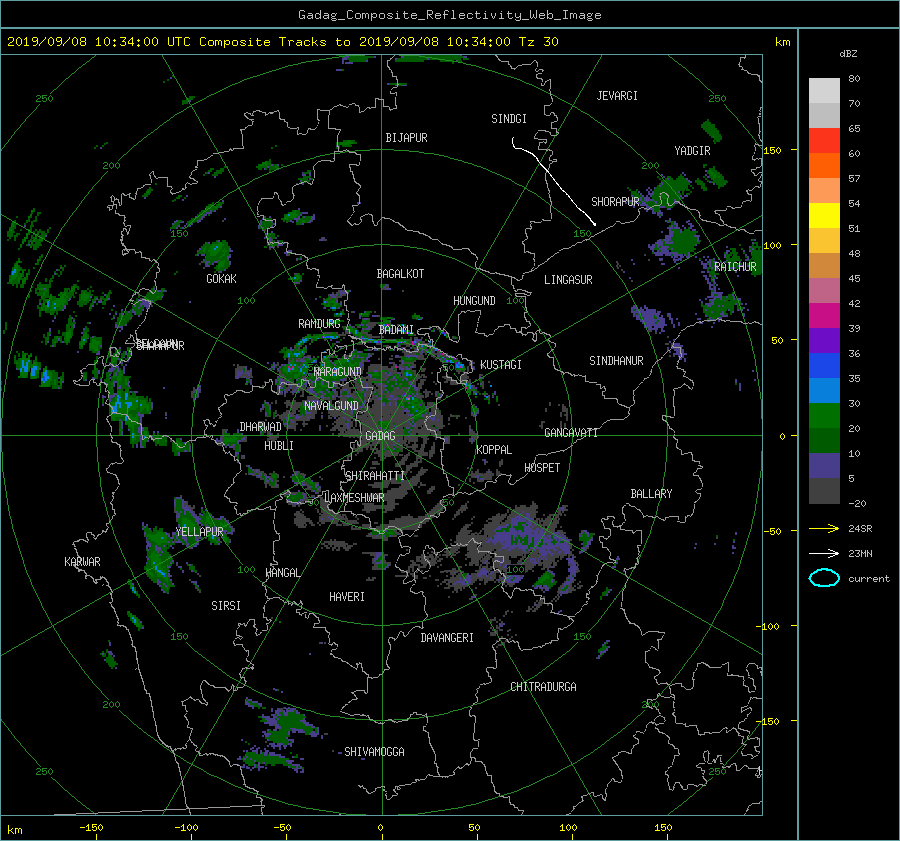Click the RAICHUR city label
Screen dimensions: 900x841
[x=735, y=267]
